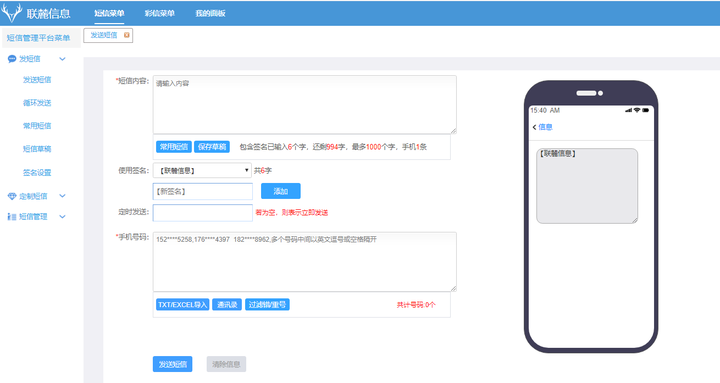Open 短信草稿 in sidebar

point(37,149)
